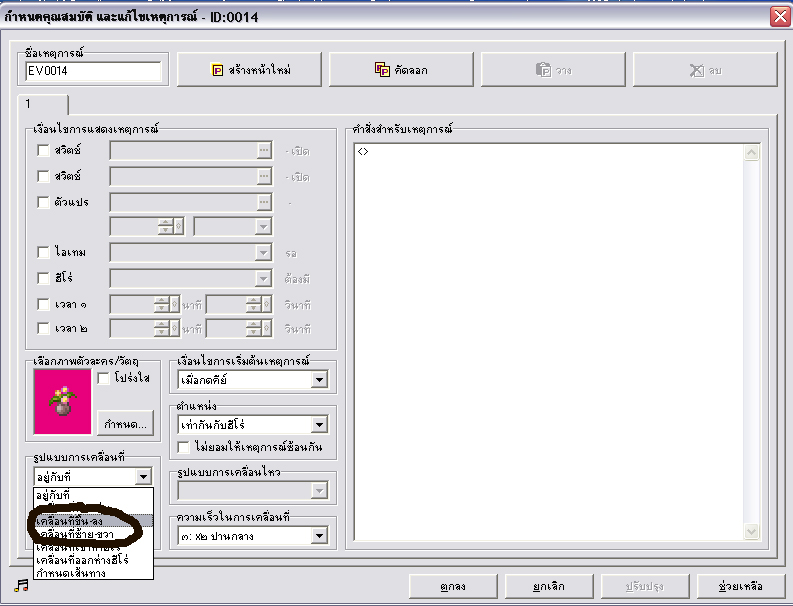Click the วาง (paste page) button
This screenshot has height=606, width=793.
(553, 70)
